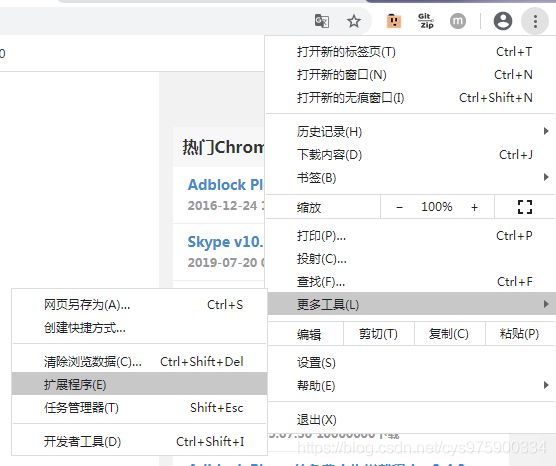The height and width of the screenshot is (466, 556).
Task: Zoom in with the plus button
Action: 474,207
